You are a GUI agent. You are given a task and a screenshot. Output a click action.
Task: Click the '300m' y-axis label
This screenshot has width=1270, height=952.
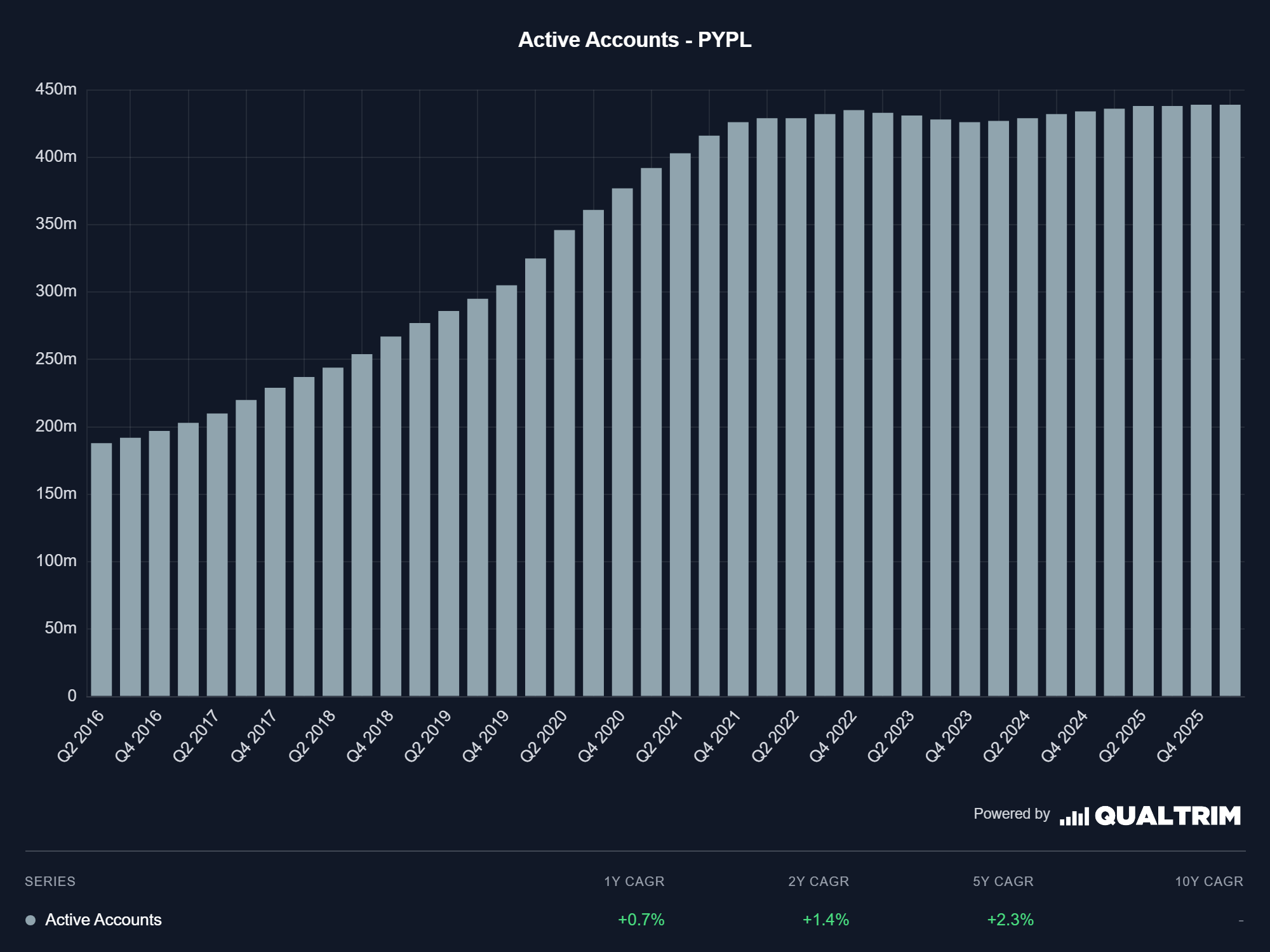click(x=56, y=291)
